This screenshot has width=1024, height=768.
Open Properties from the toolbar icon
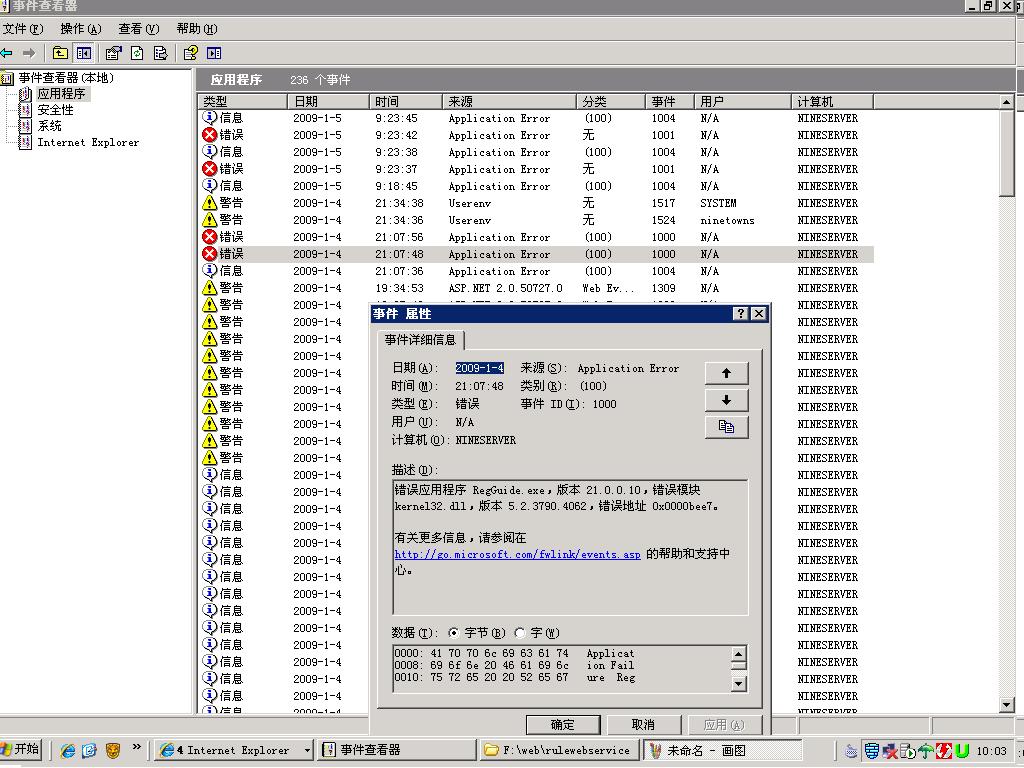pyautogui.click(x=113, y=53)
